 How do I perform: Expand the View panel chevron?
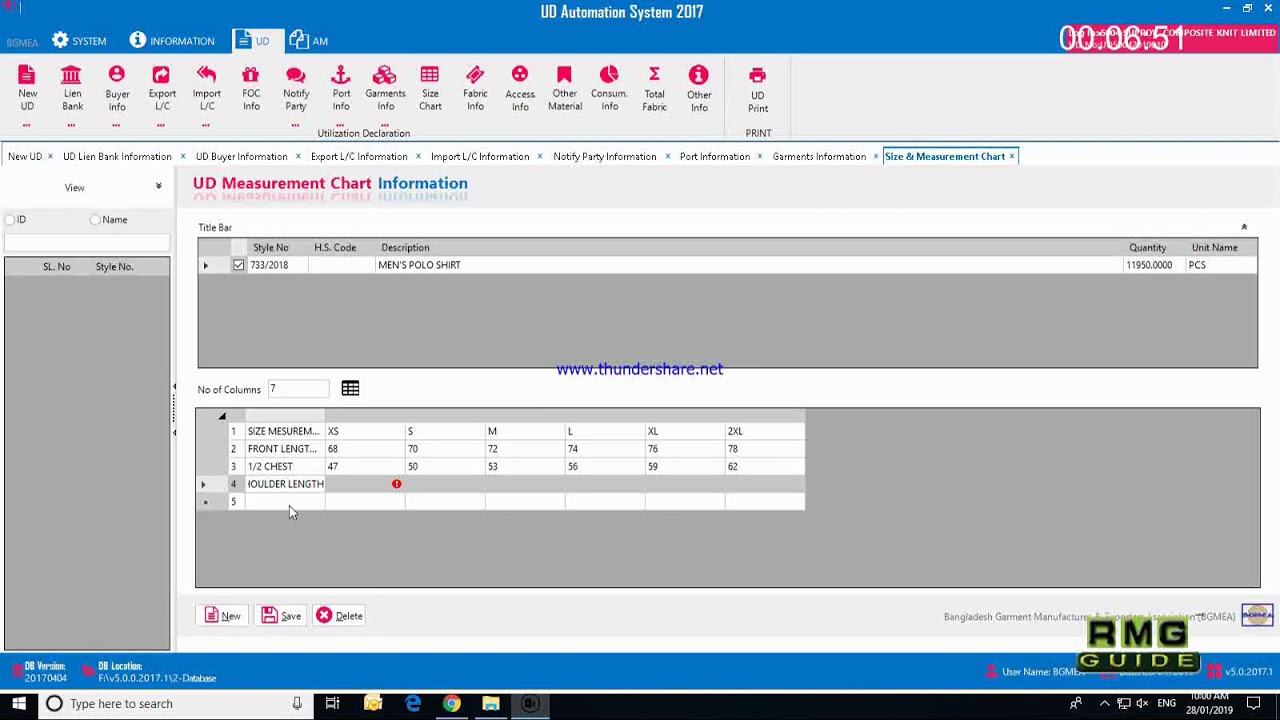click(x=158, y=187)
